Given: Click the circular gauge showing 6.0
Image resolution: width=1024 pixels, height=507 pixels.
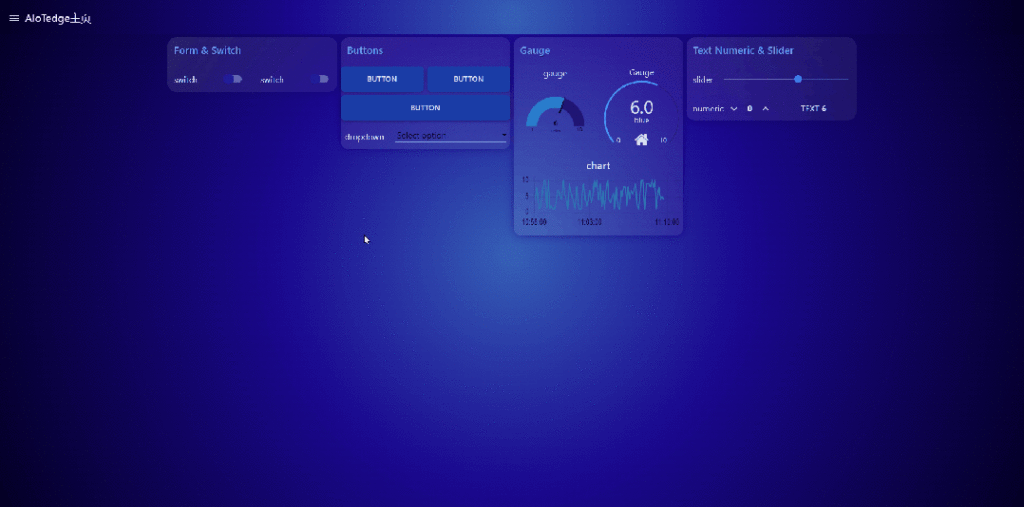Looking at the screenshot, I should 640,110.
